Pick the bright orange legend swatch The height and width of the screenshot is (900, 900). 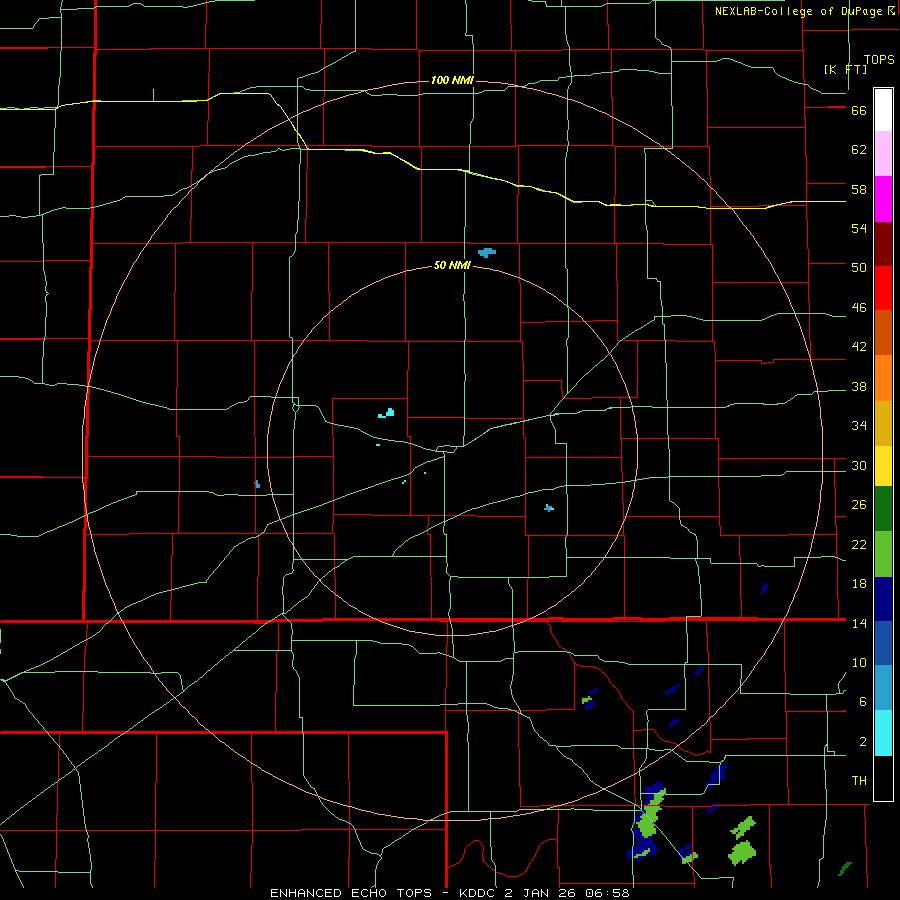click(883, 378)
